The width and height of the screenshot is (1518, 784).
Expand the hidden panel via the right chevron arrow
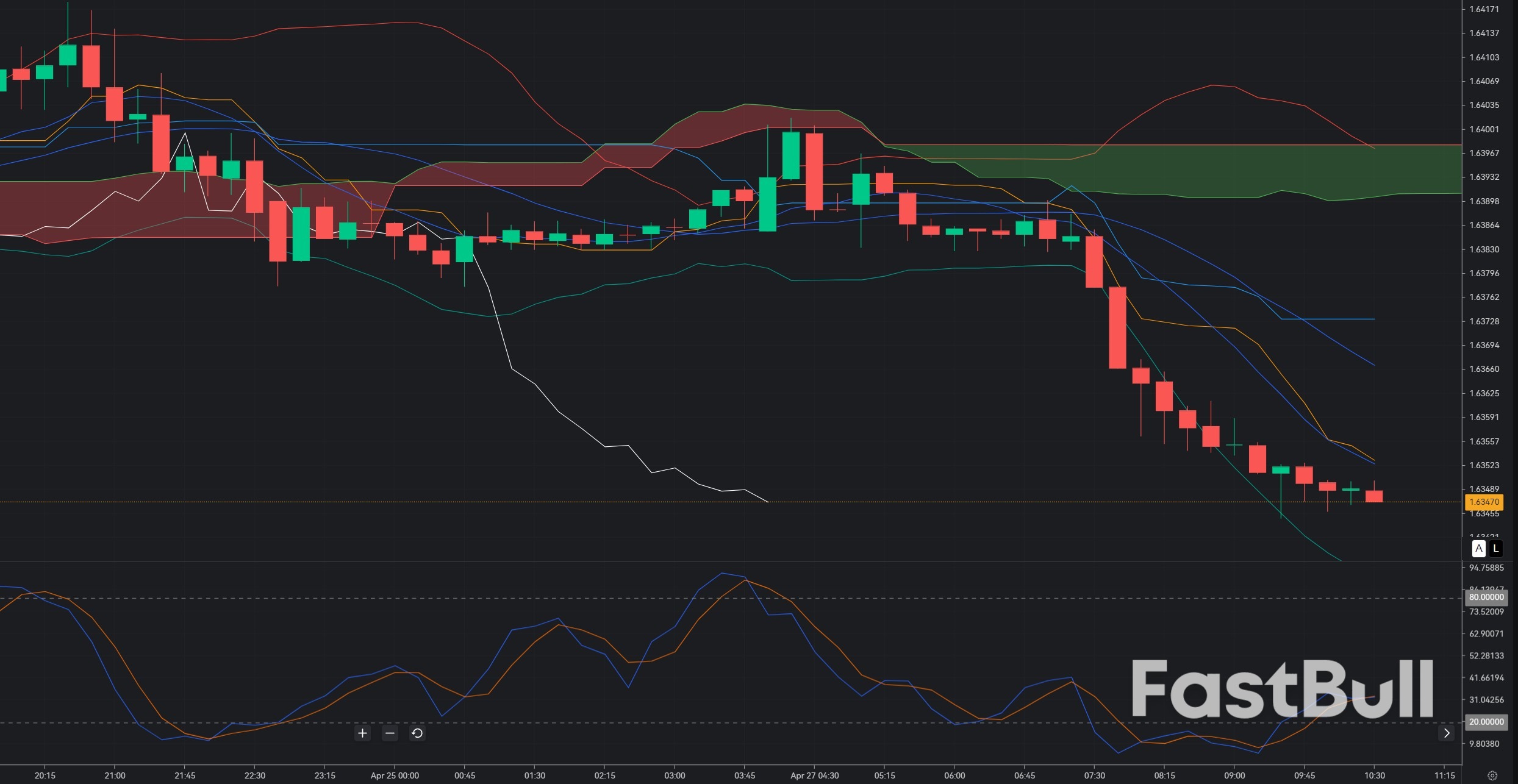1446,733
